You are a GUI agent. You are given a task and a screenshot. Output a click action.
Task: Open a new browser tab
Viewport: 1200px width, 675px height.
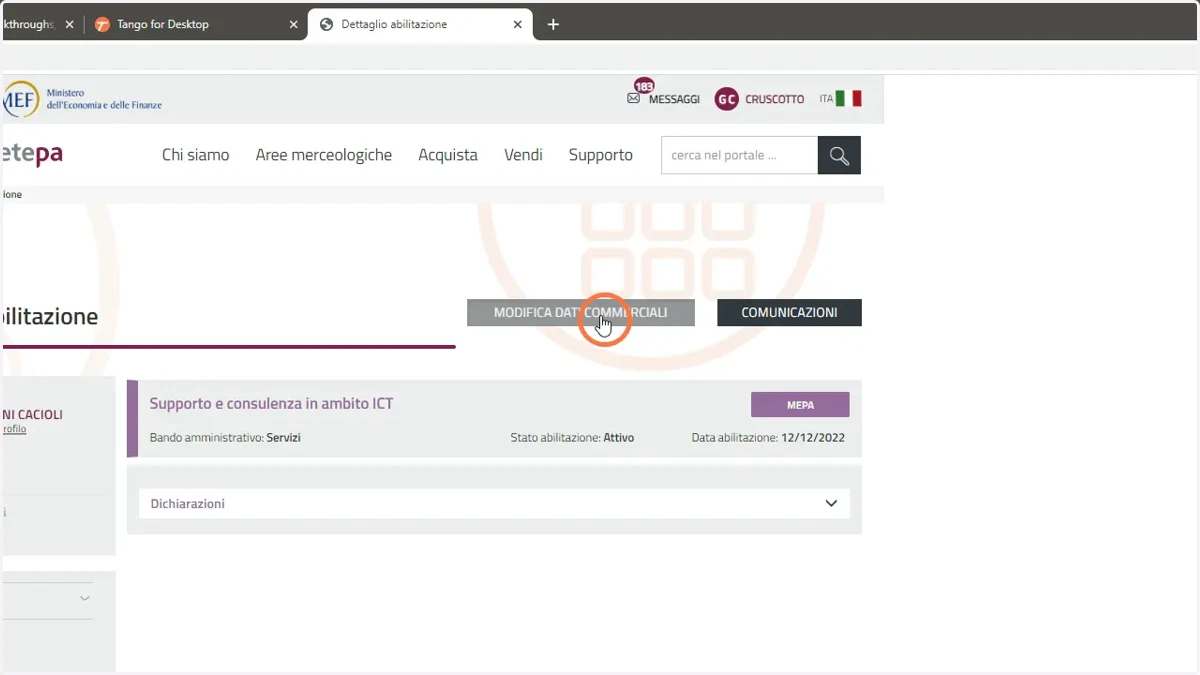point(553,24)
